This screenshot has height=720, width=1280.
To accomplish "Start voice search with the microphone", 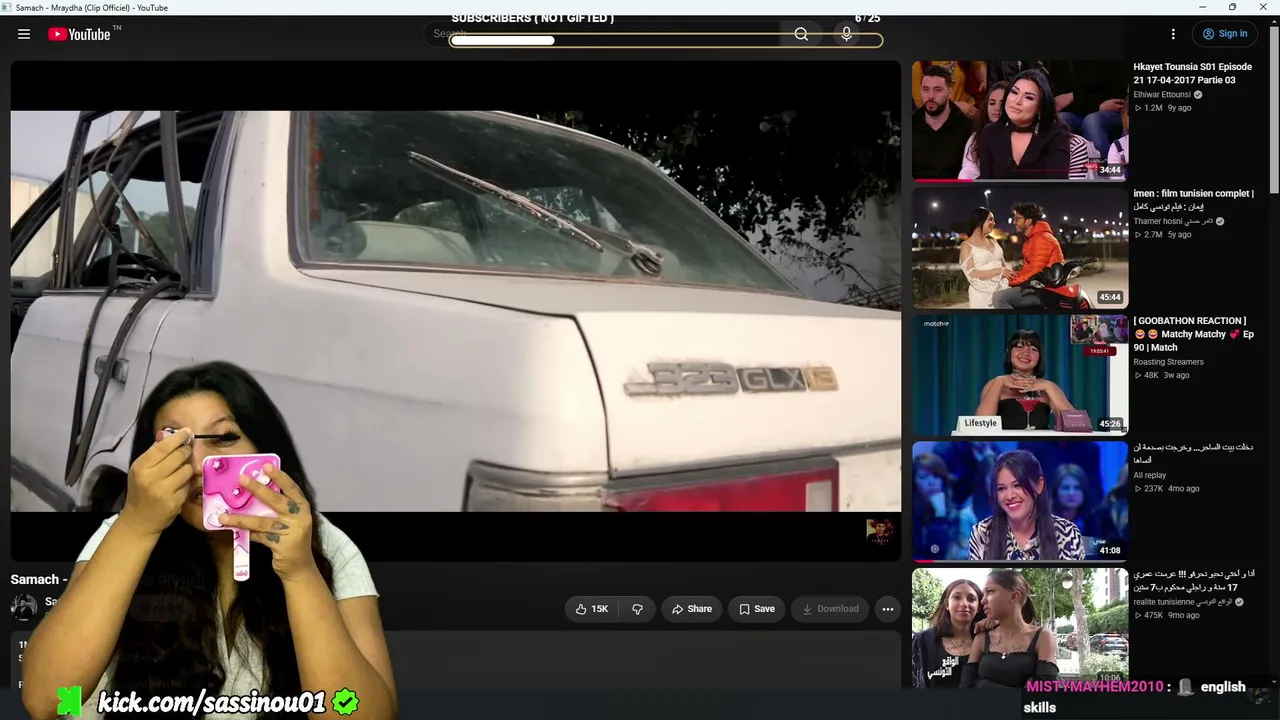I will 846,34.
